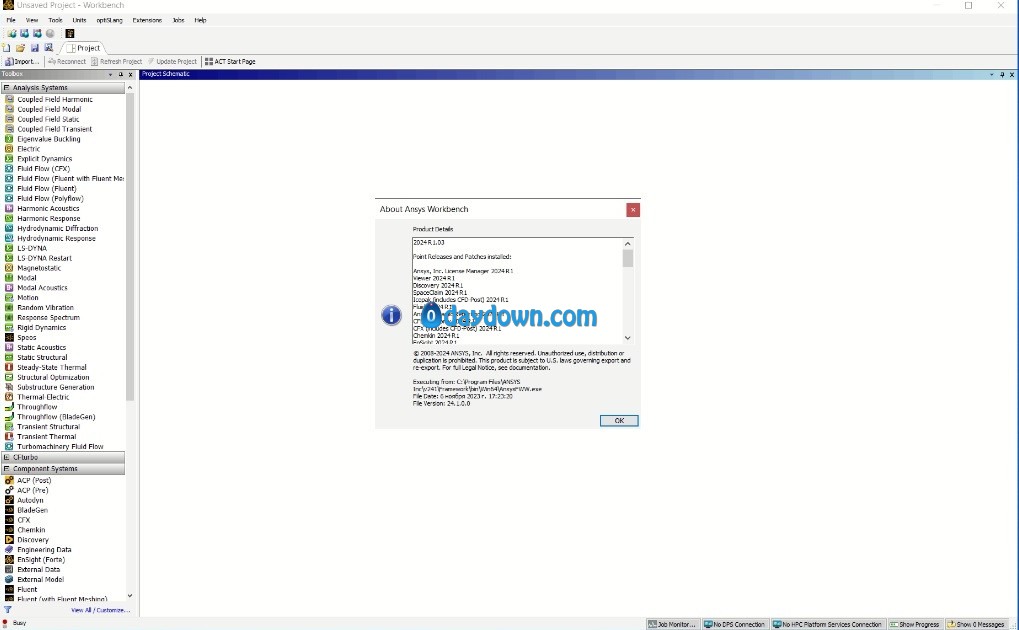
Task: Click the New project icon
Action: 6,48
